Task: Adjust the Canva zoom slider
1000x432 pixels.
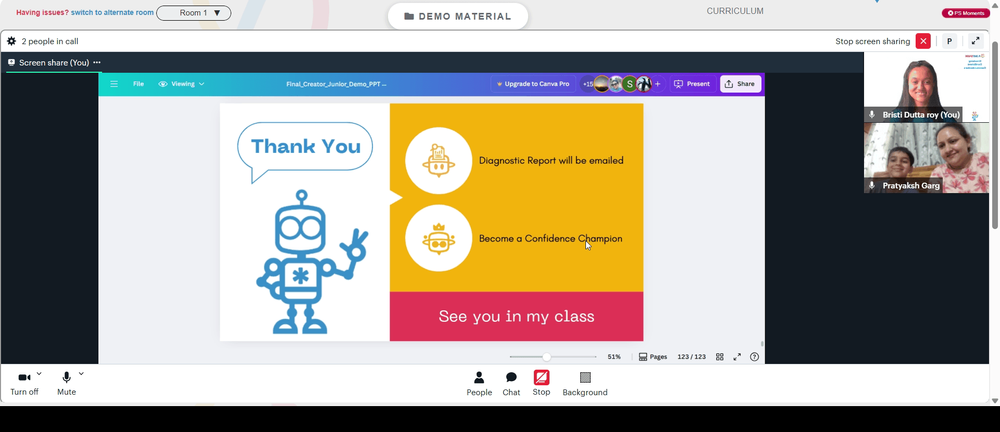Action: point(547,357)
